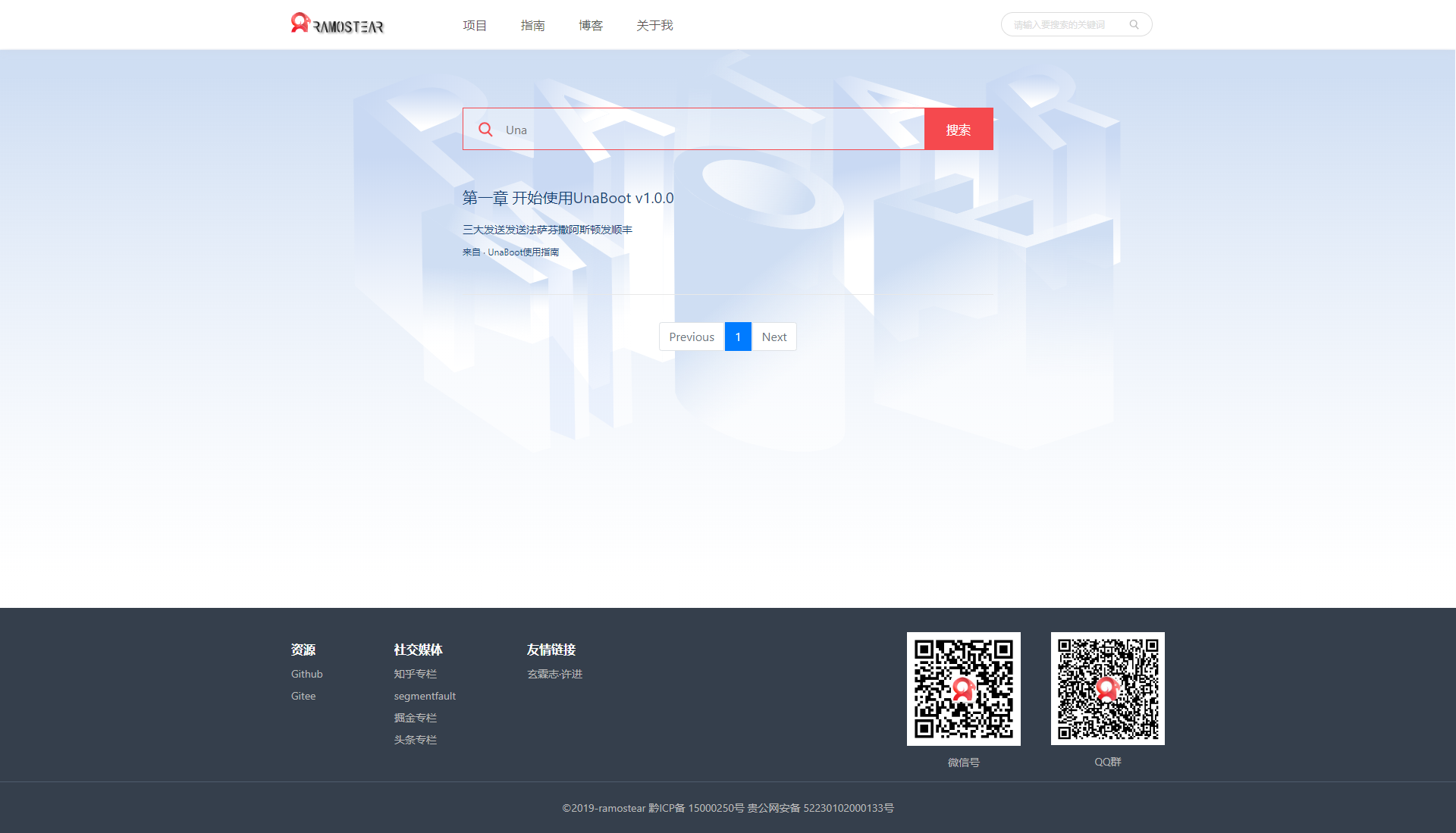Open the Github footer link

306,674
